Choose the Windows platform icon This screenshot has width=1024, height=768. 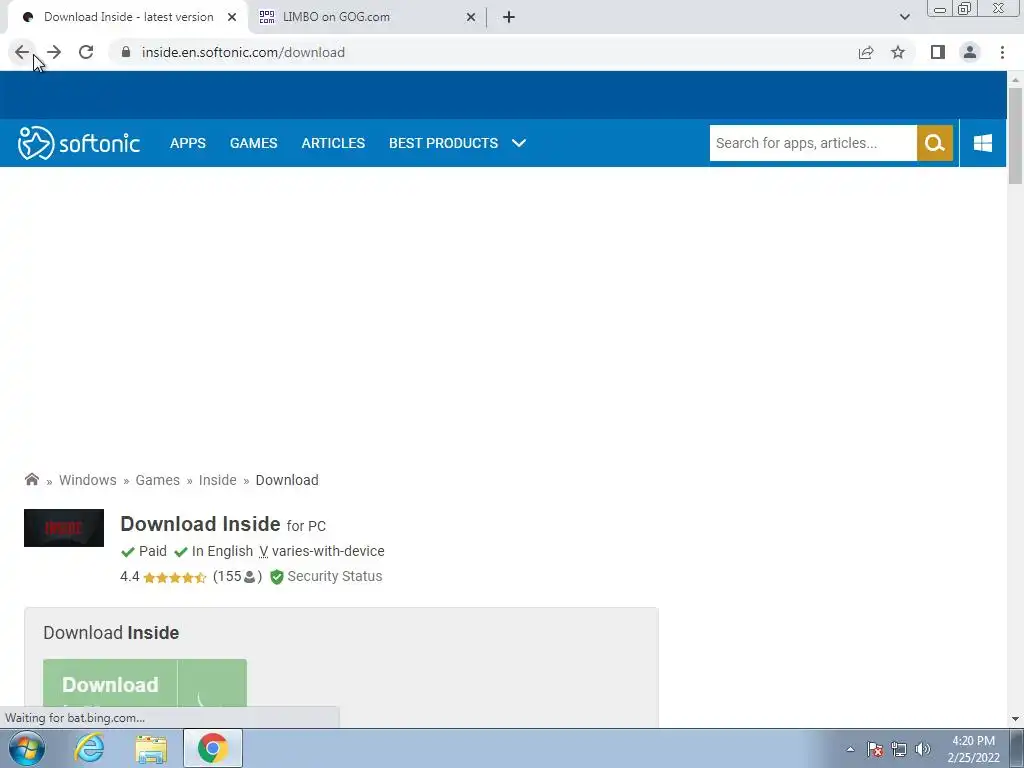point(982,143)
